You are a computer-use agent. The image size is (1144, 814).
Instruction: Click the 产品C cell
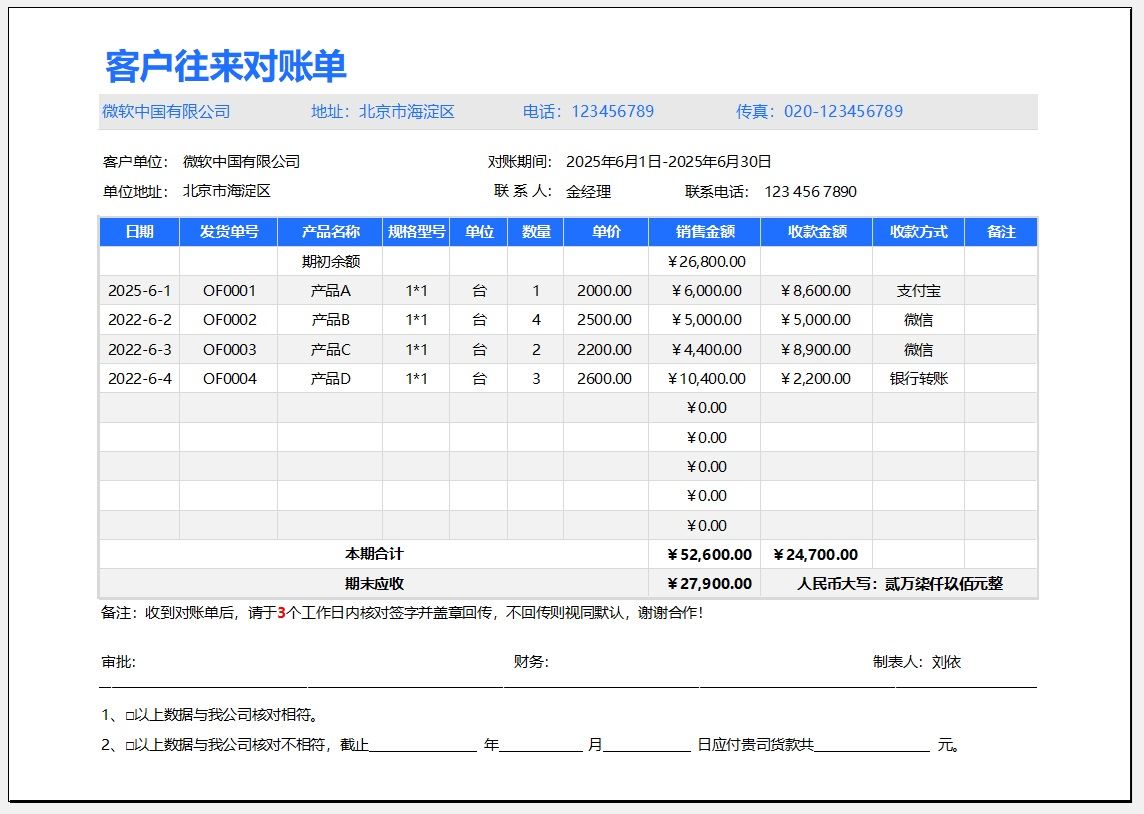(331, 349)
